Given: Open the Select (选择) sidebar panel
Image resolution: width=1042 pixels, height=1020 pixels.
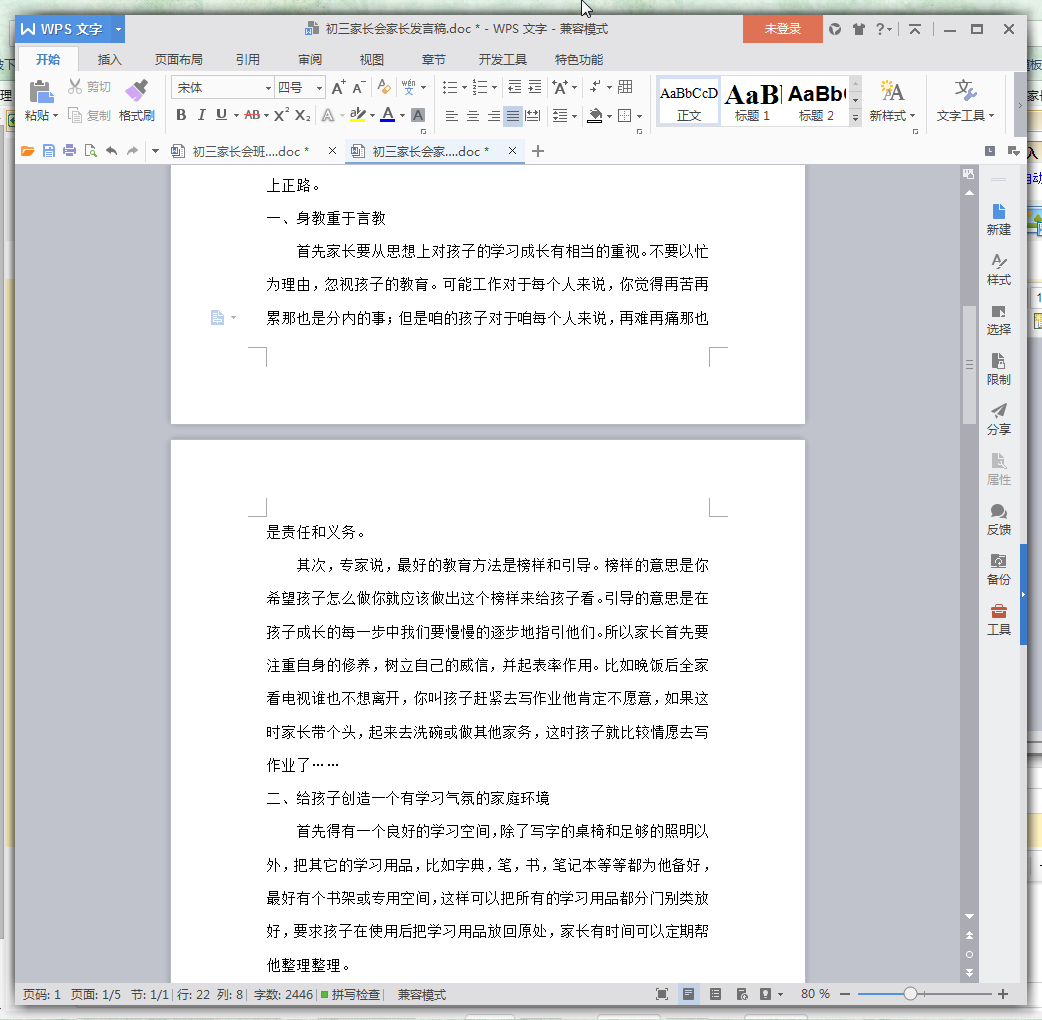Looking at the screenshot, I should coord(999,320).
